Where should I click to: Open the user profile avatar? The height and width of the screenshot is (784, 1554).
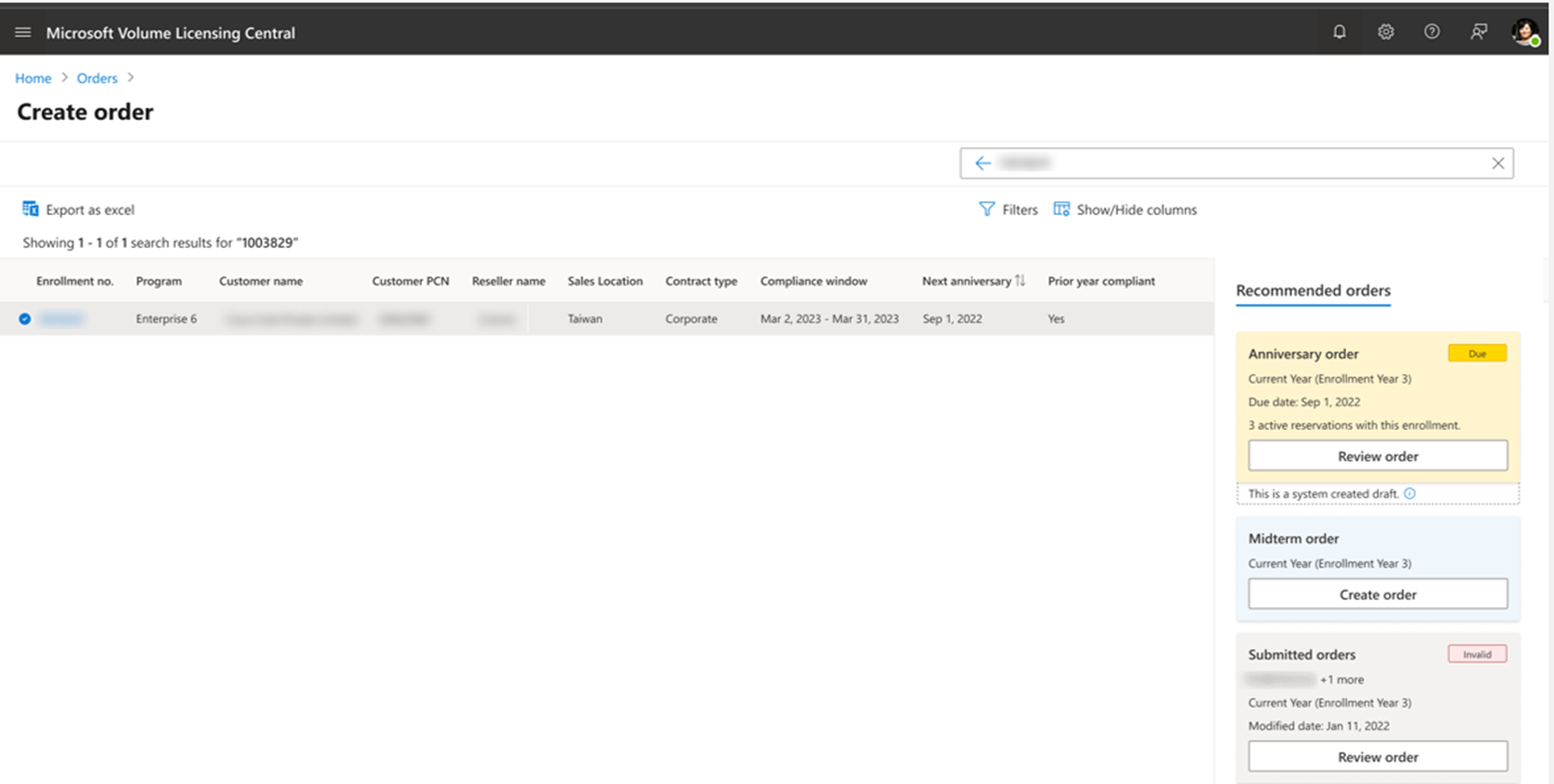click(1525, 32)
